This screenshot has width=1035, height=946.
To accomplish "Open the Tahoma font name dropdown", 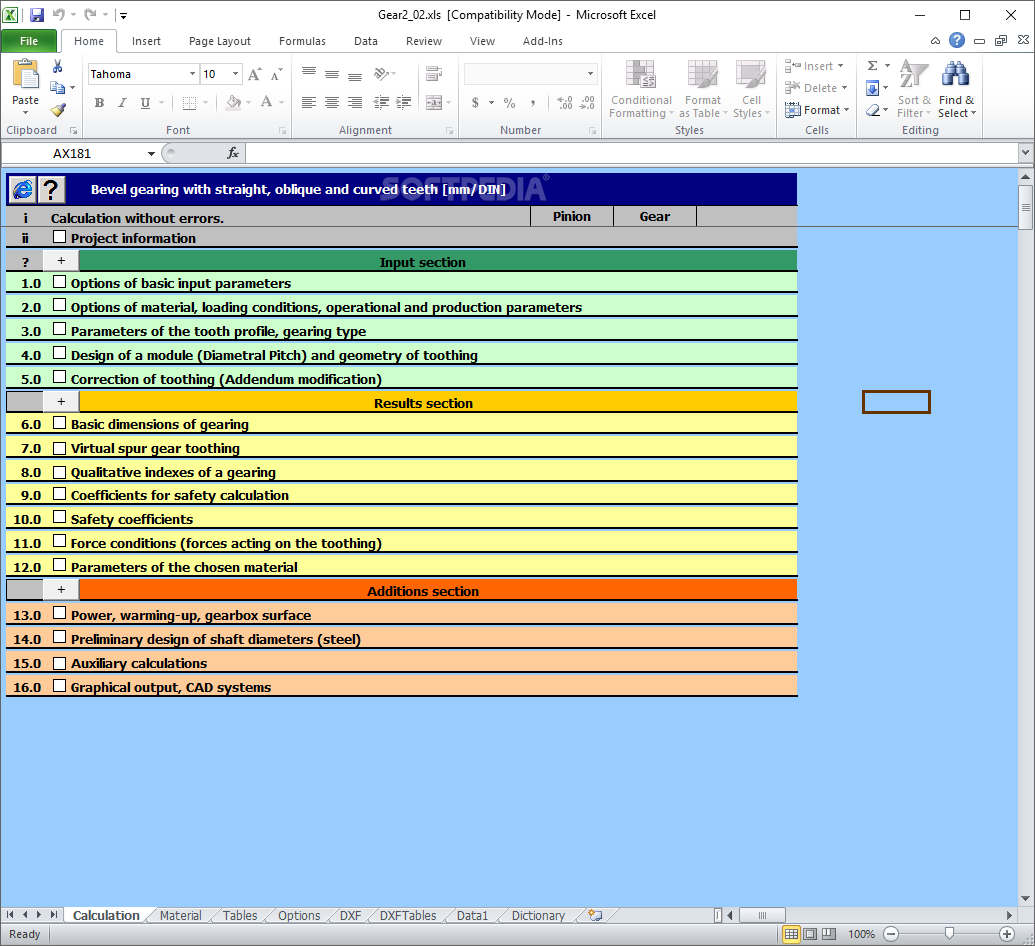I will tap(192, 74).
